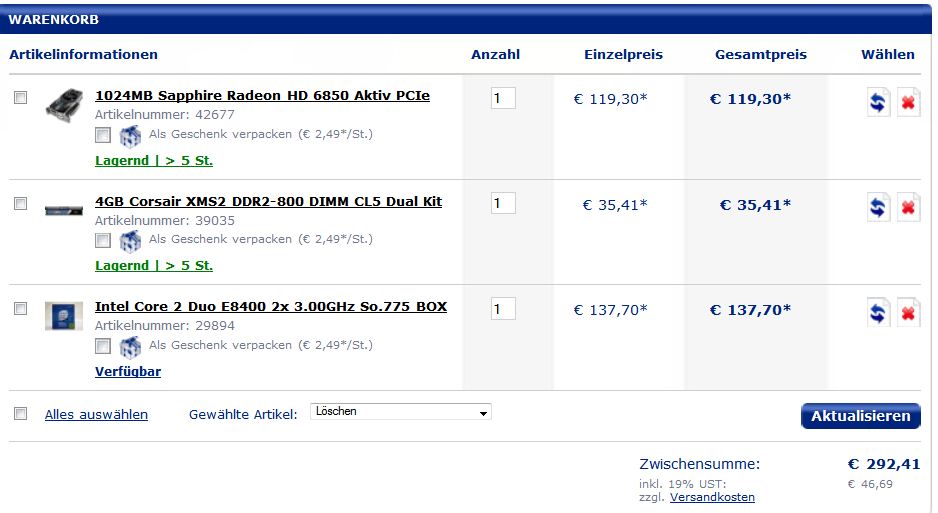Screen dimensions: 938x513
Task: Delete Sapphire Radeon HD 6850 with red X
Action: 907,102
